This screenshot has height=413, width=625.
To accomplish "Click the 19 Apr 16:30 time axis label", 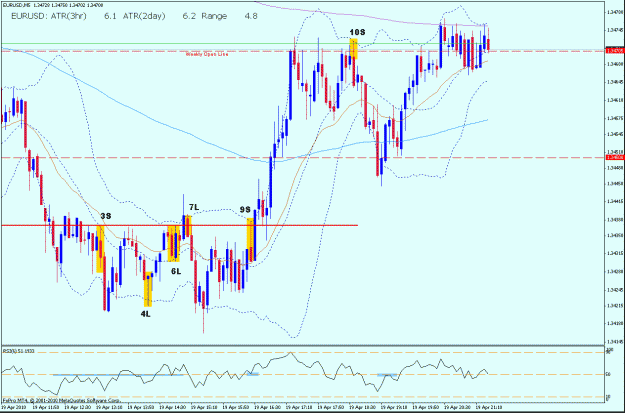I will [x=267, y=408].
